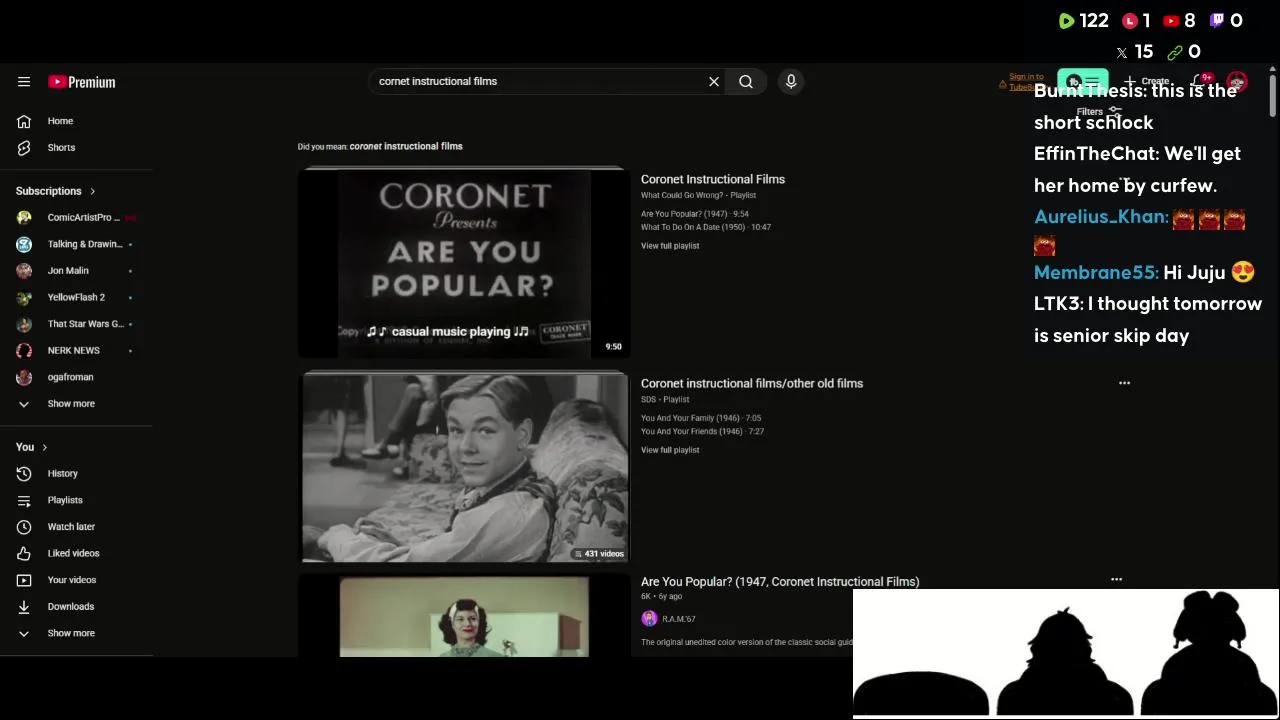The height and width of the screenshot is (720, 1280).
Task: Click the Create plus button
Action: [1147, 82]
